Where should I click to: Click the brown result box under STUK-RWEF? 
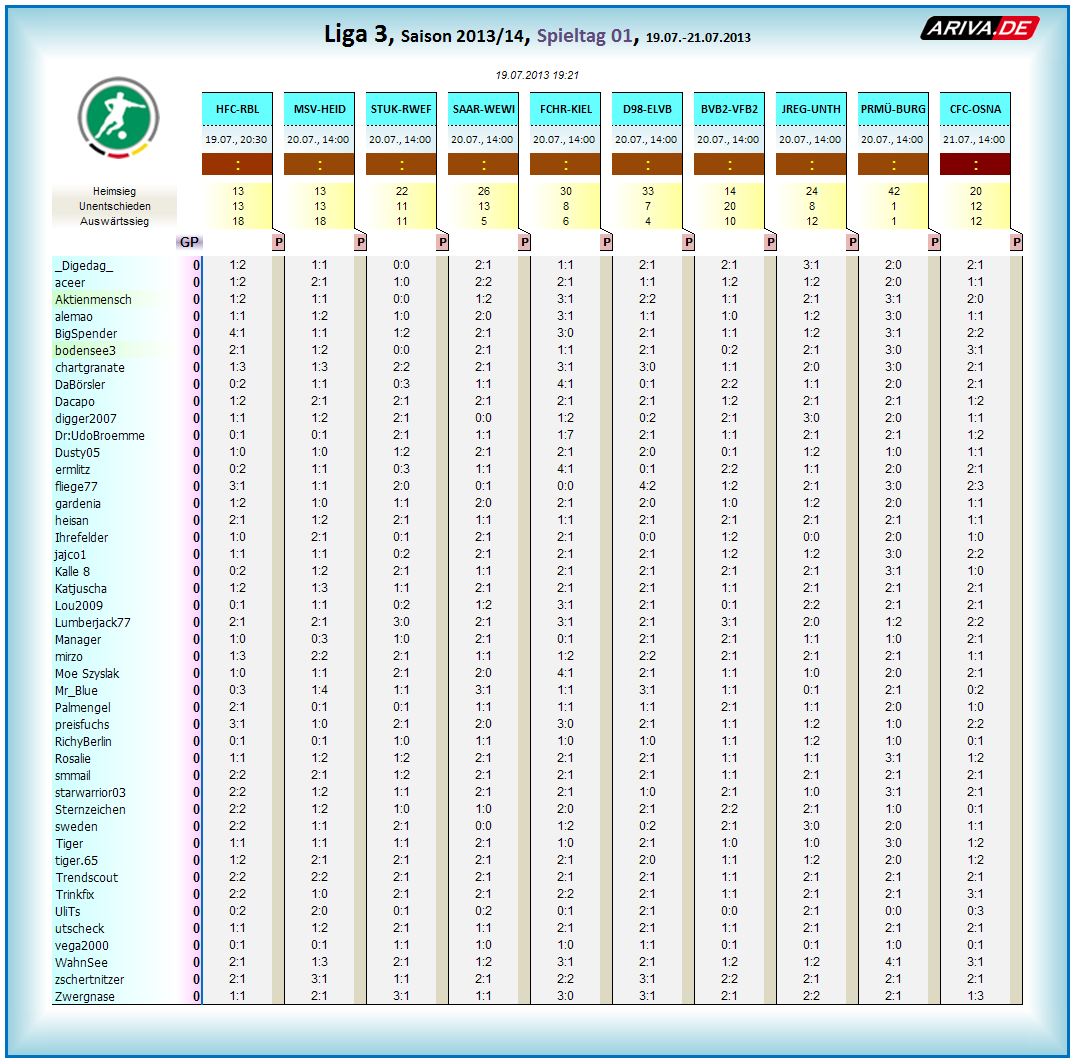401,165
